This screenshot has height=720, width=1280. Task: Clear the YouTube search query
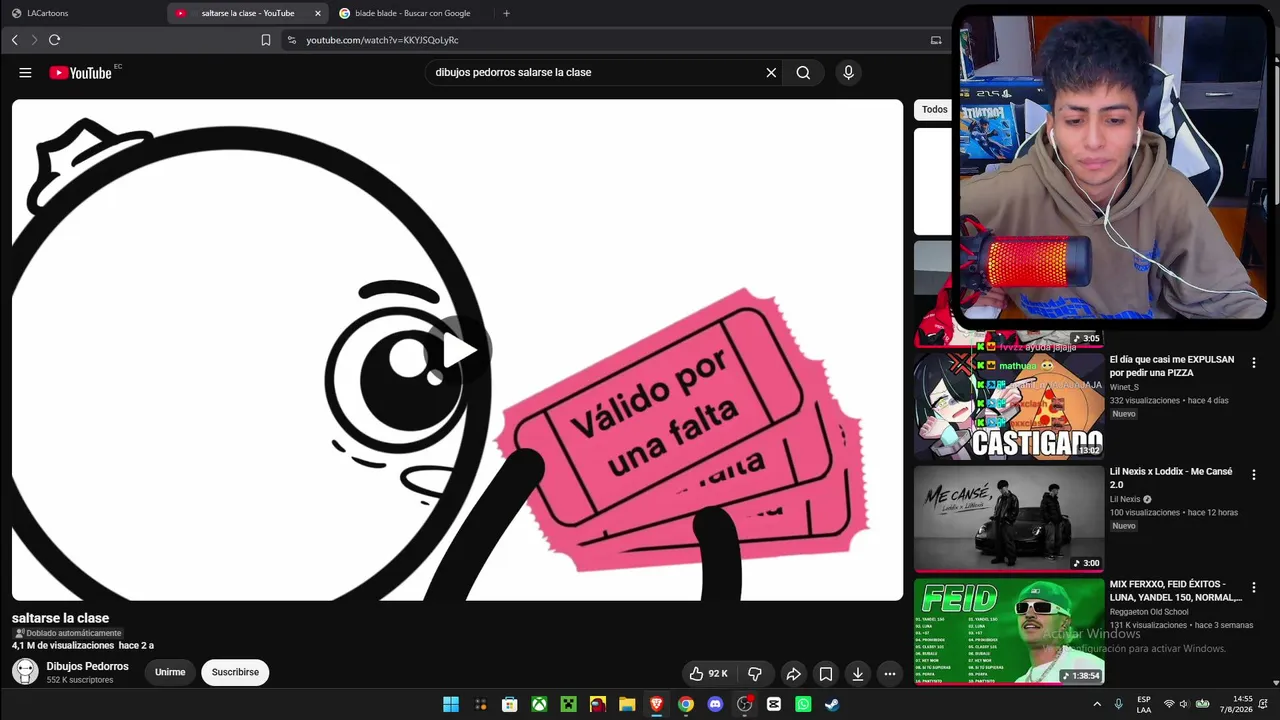pyautogui.click(x=771, y=72)
